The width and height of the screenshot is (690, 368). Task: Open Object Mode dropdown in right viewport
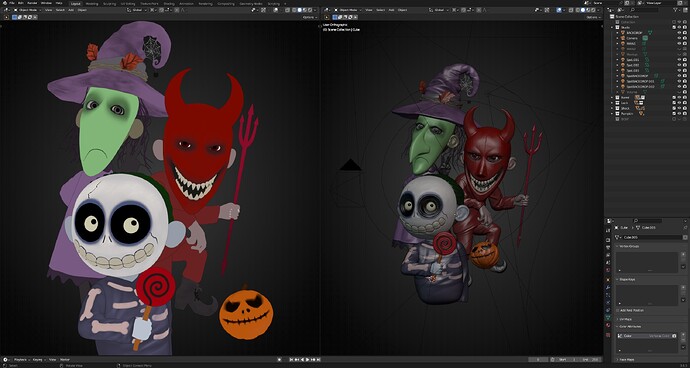(x=348, y=10)
